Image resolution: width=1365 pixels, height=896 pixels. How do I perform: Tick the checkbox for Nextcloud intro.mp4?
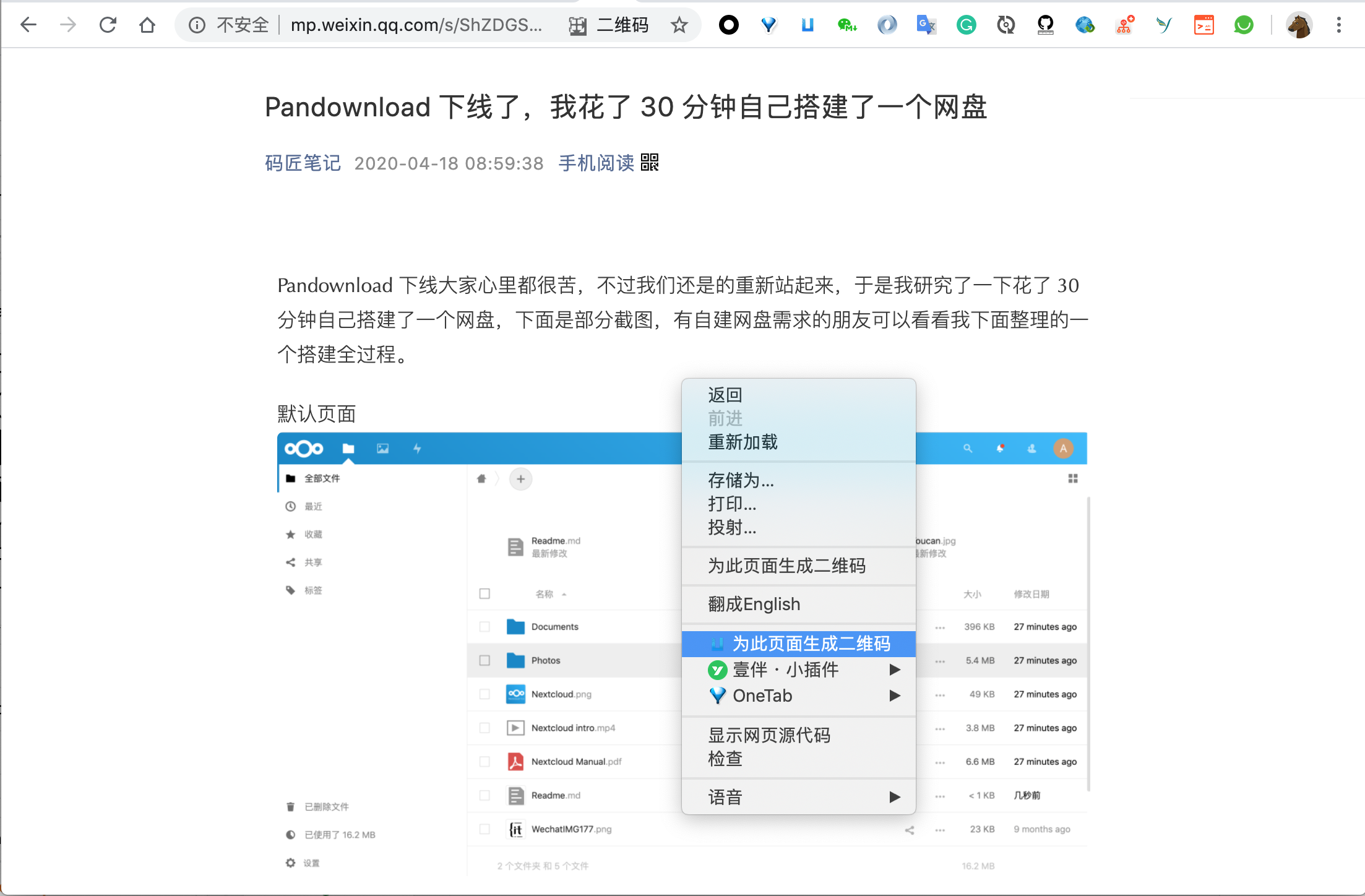[484, 728]
